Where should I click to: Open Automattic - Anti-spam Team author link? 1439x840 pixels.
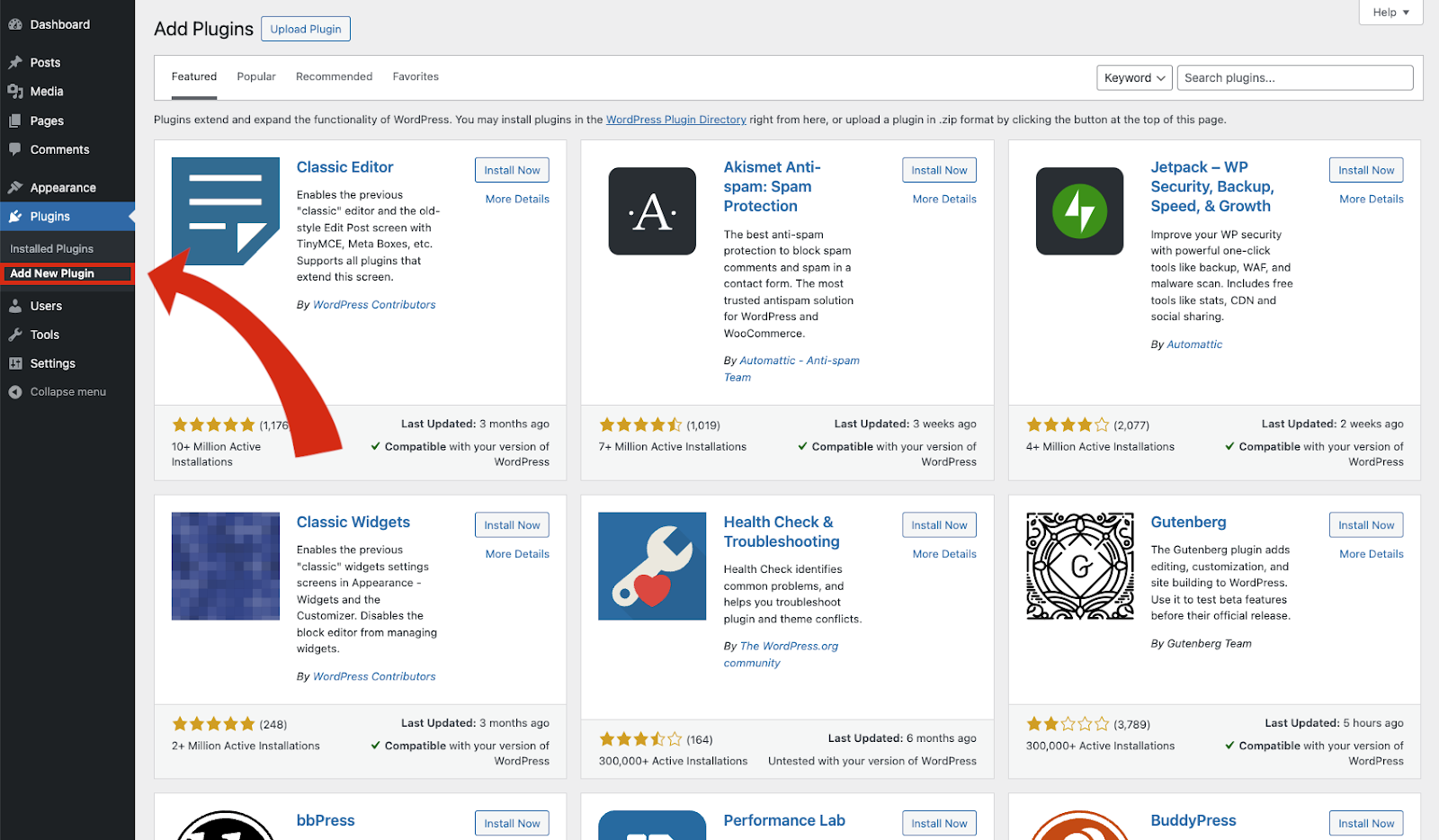[x=791, y=369]
